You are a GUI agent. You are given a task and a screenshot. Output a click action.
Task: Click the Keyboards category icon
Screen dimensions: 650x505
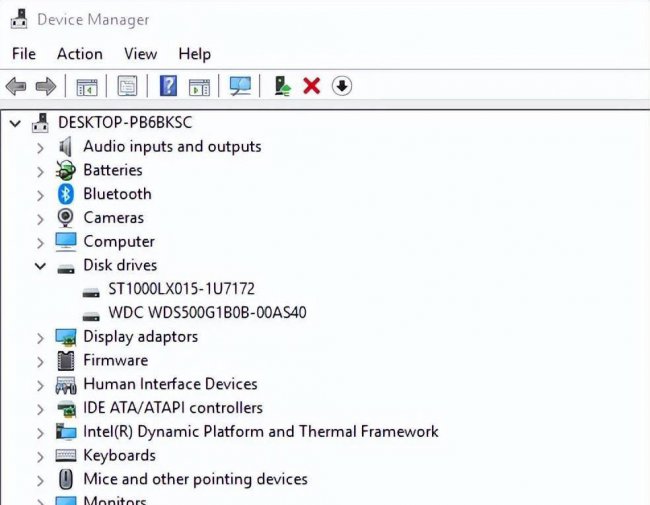click(x=66, y=455)
